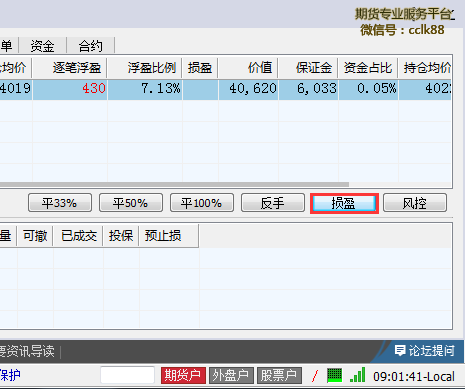Click the green grid connection icon
The image size is (465, 389).
pos(335,375)
